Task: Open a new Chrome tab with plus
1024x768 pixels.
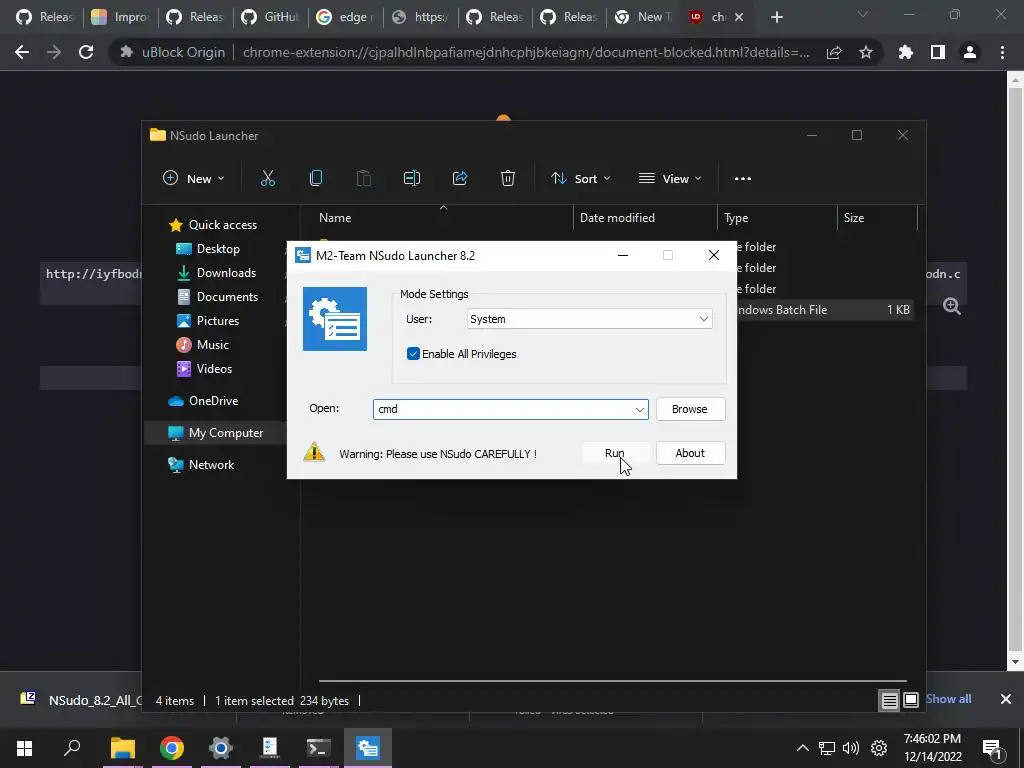Action: tap(776, 17)
